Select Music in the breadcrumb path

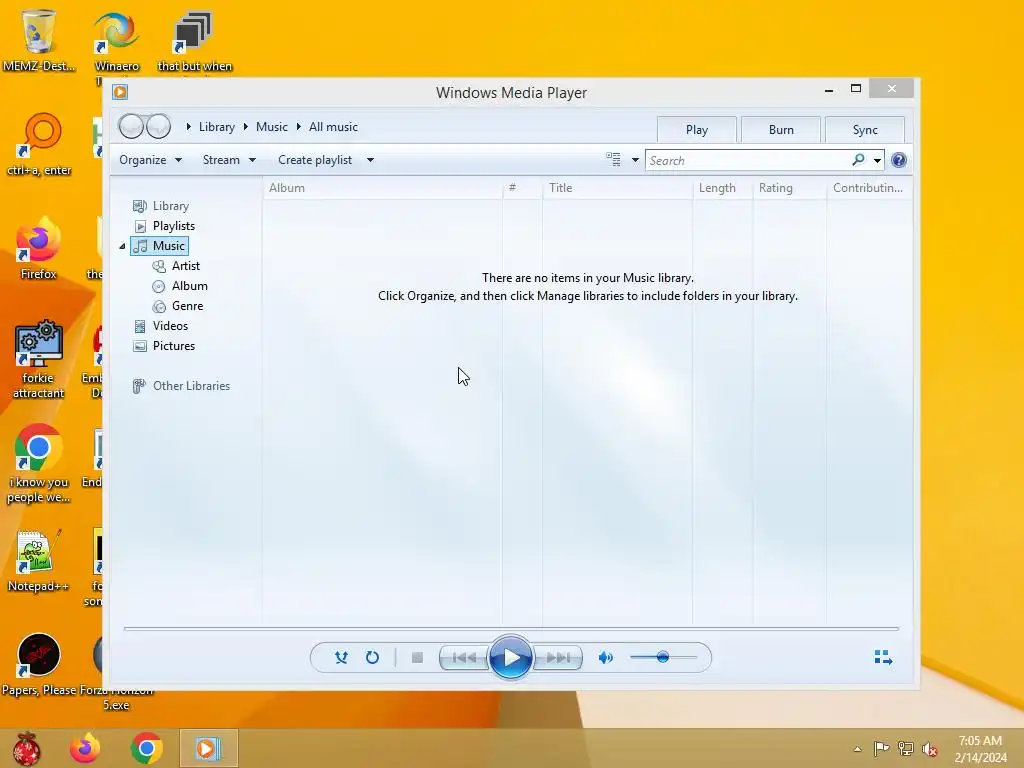pyautogui.click(x=272, y=127)
